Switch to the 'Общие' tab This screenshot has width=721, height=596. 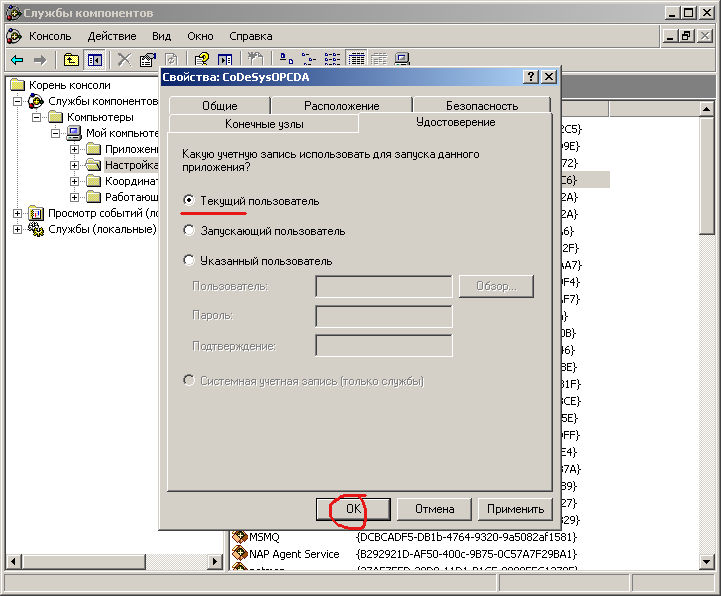220,106
